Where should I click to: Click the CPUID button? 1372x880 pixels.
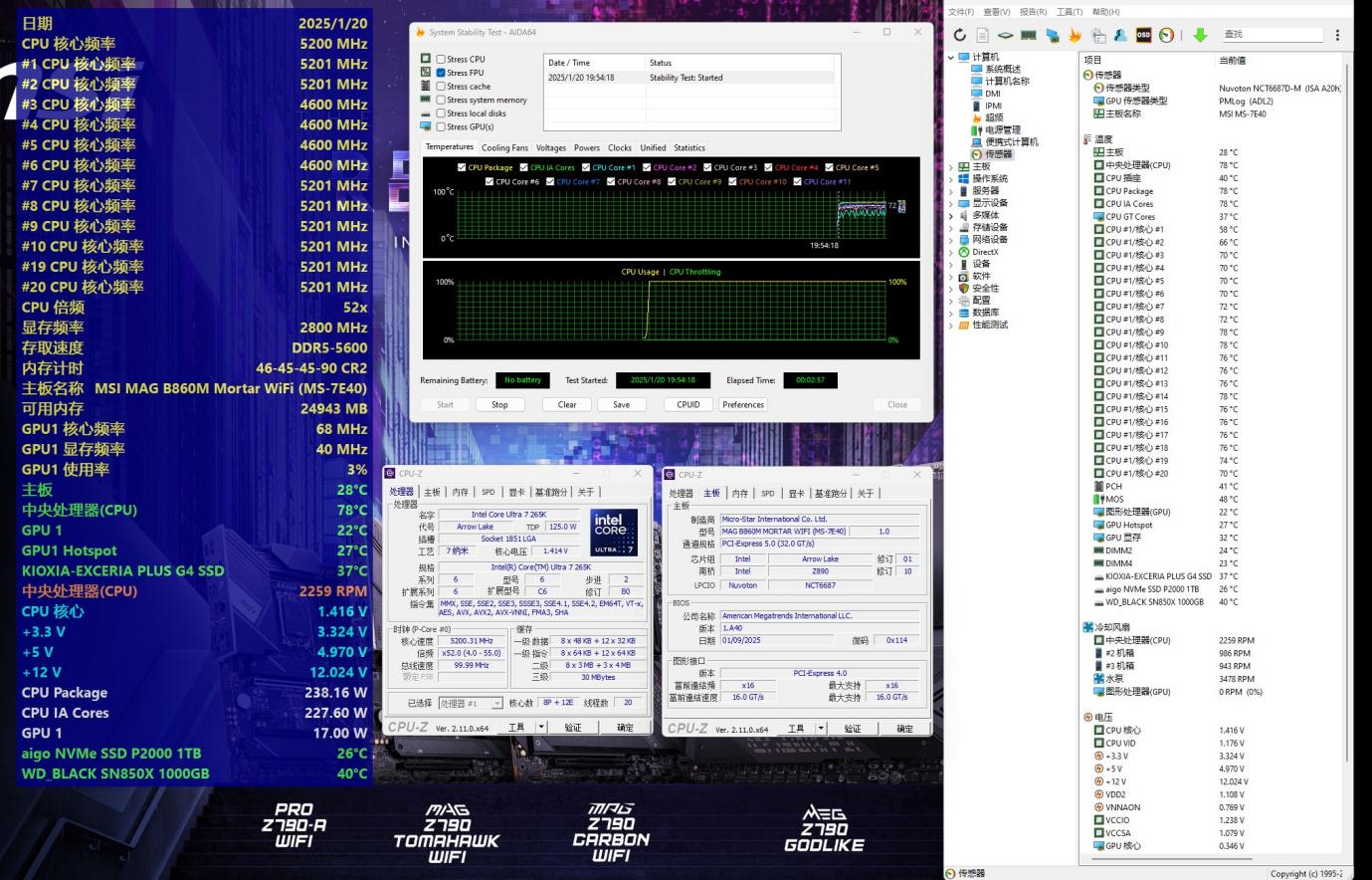[x=688, y=404]
